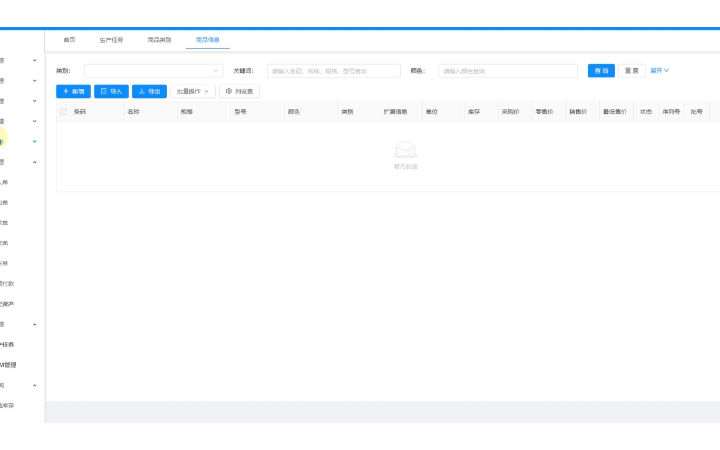Click the 导出 export button

149,91
